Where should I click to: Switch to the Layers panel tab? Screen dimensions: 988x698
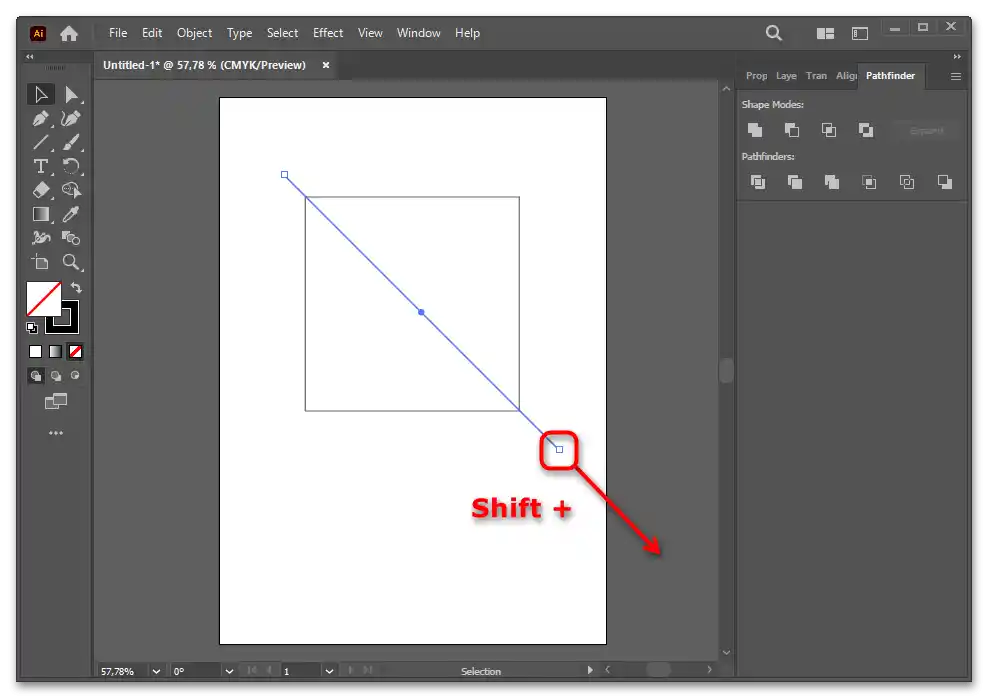786,76
